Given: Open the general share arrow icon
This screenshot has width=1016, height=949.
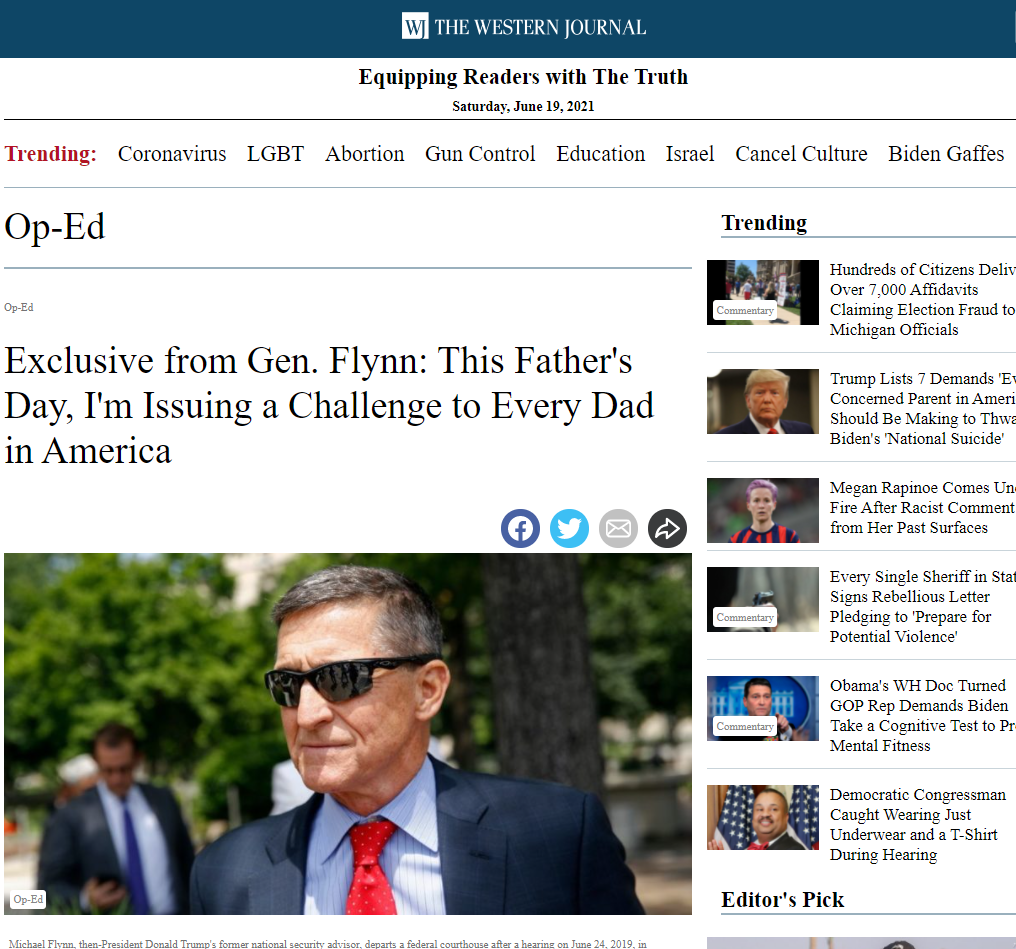Looking at the screenshot, I should (667, 529).
